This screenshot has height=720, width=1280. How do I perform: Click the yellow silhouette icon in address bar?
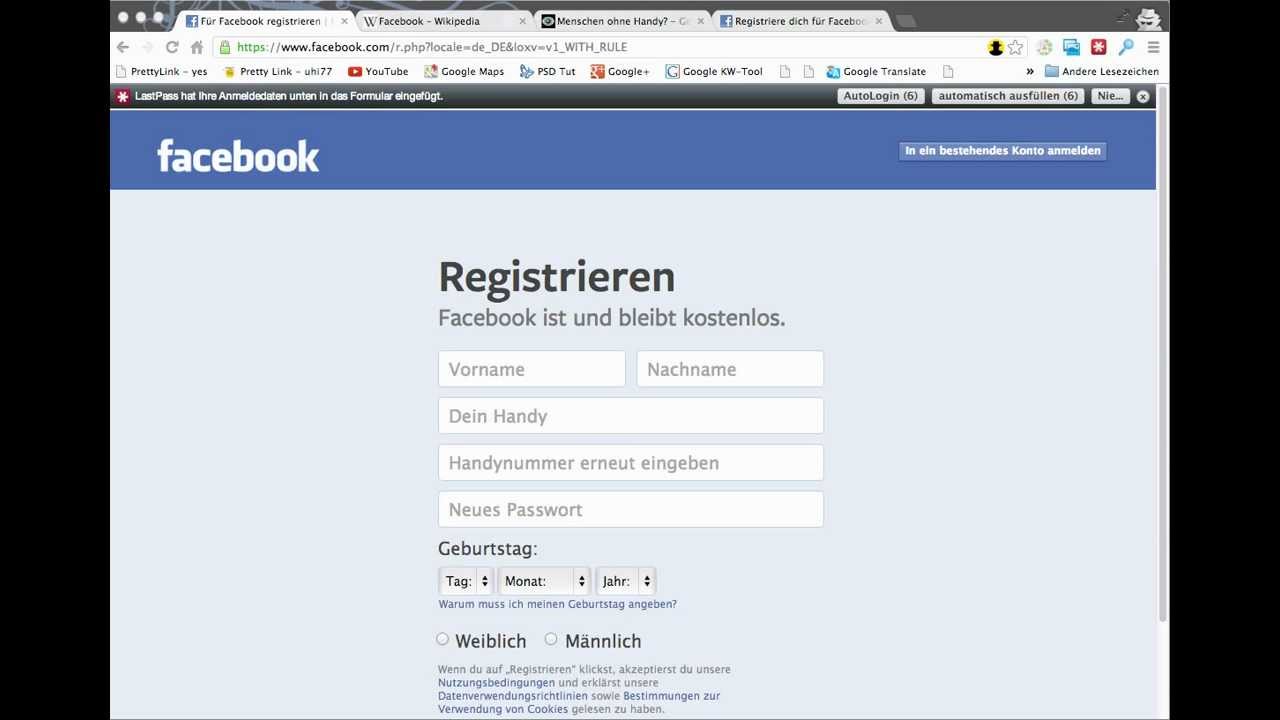point(995,47)
